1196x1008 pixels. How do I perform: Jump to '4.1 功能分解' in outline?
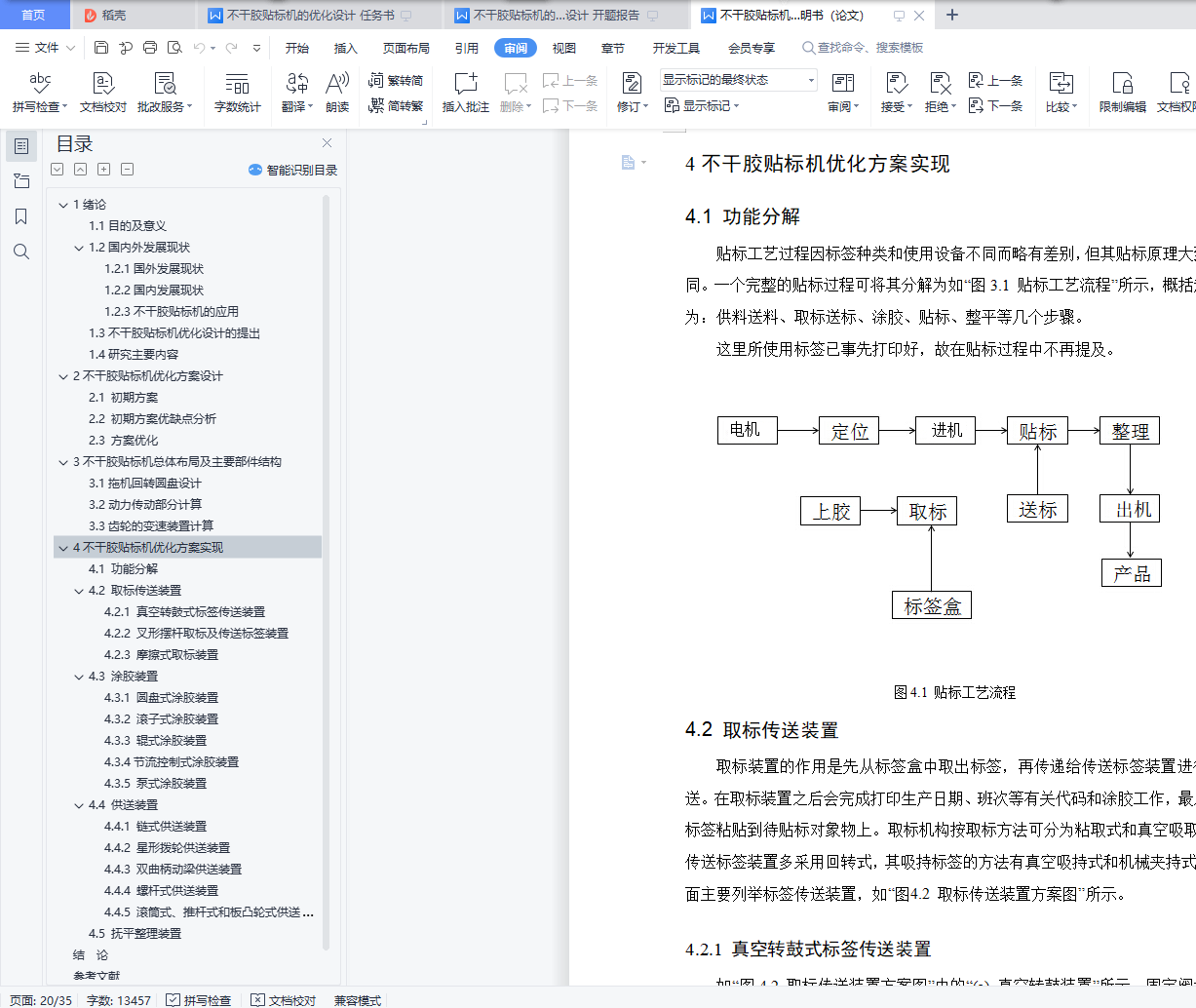[x=123, y=569]
